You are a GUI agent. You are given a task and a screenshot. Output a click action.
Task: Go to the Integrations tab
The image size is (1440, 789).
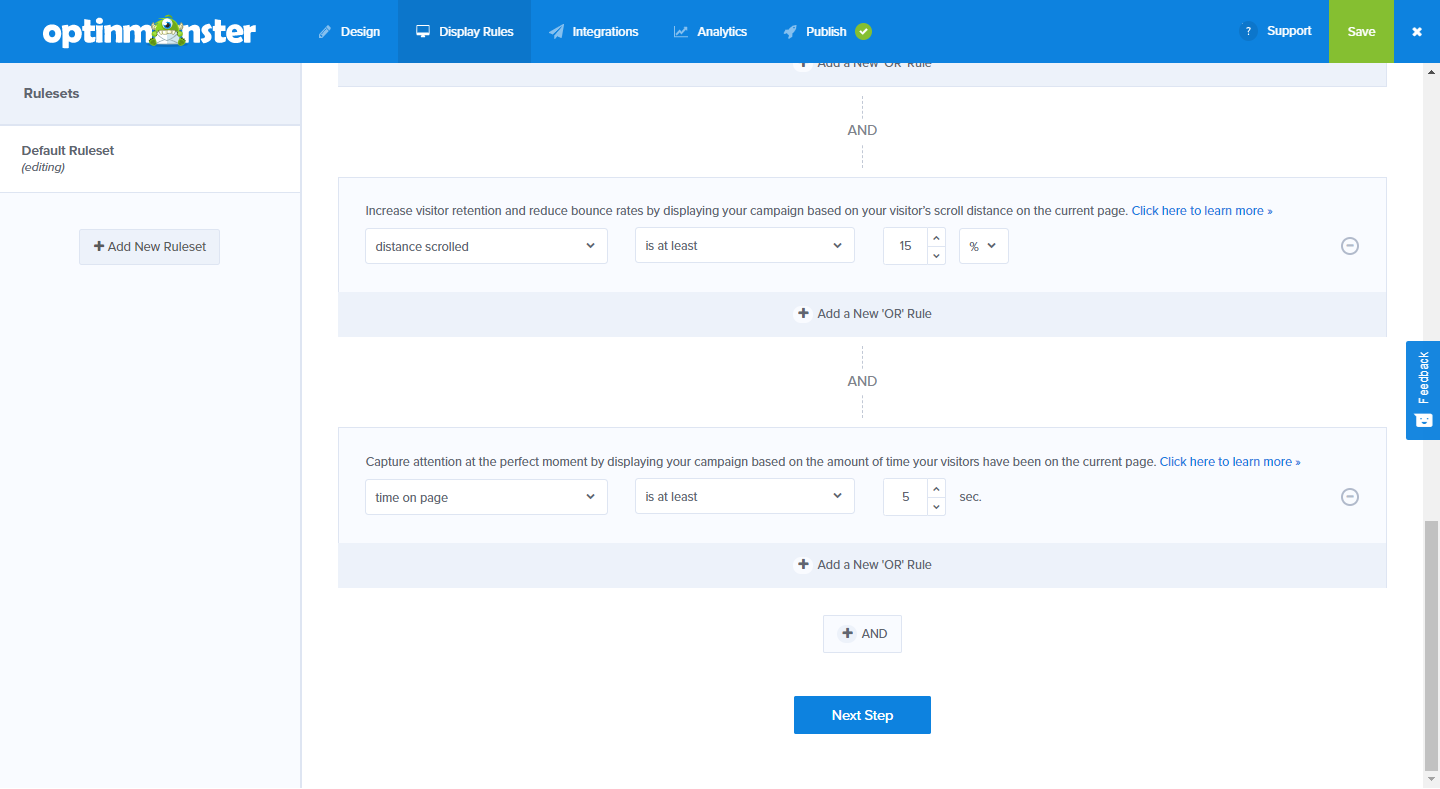tap(594, 31)
